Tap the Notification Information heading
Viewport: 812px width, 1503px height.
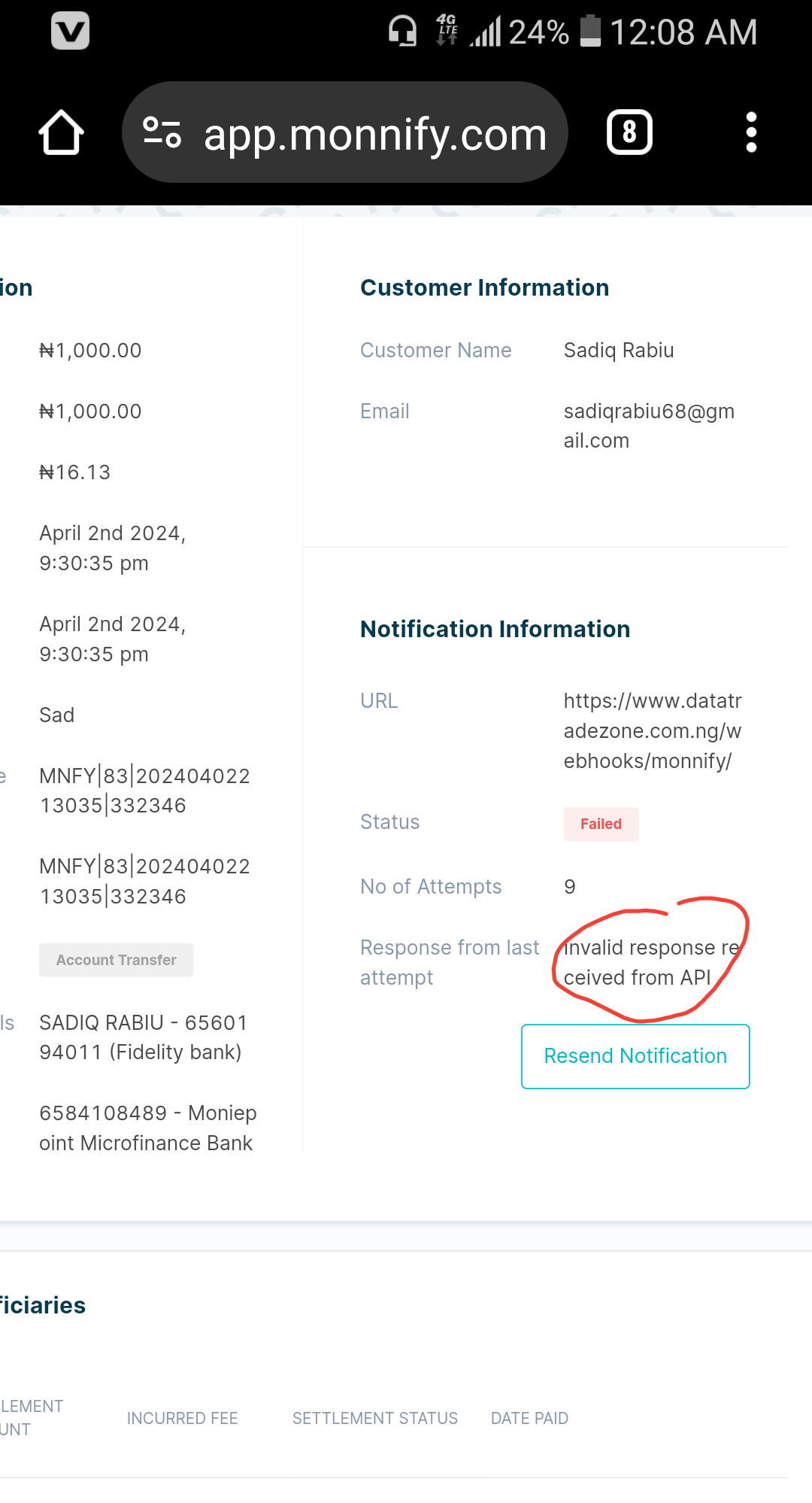tap(495, 629)
